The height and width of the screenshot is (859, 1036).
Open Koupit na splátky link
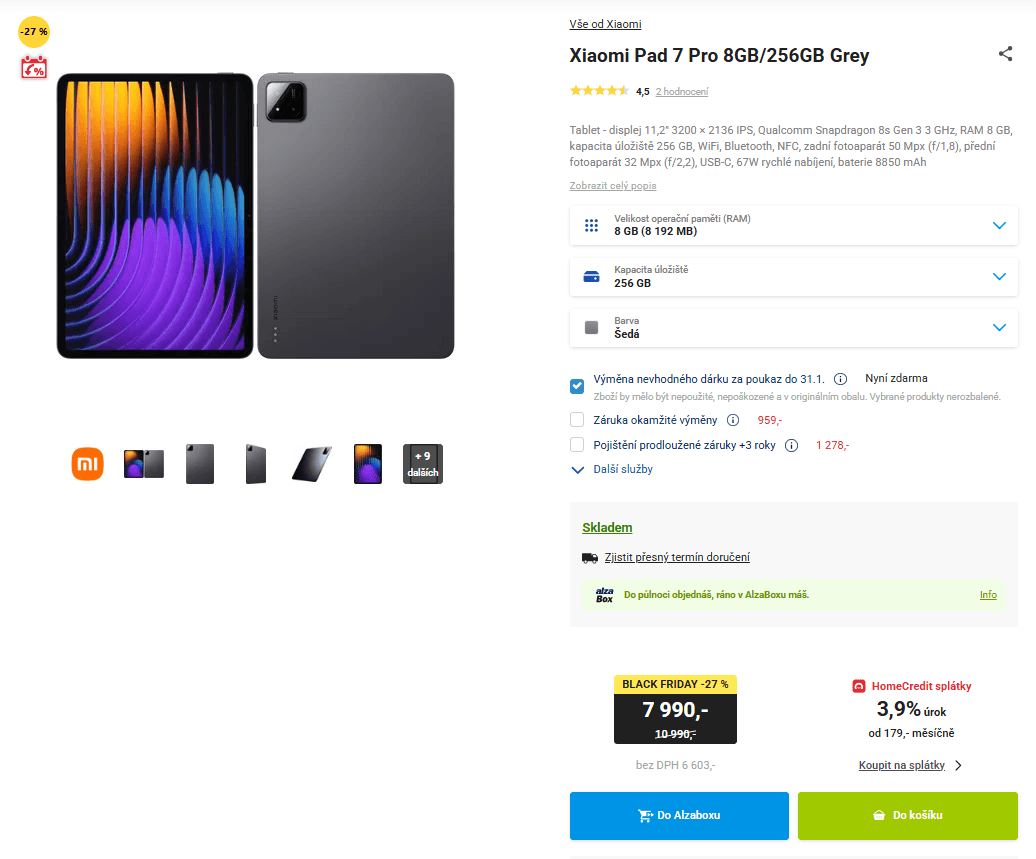[x=903, y=764]
